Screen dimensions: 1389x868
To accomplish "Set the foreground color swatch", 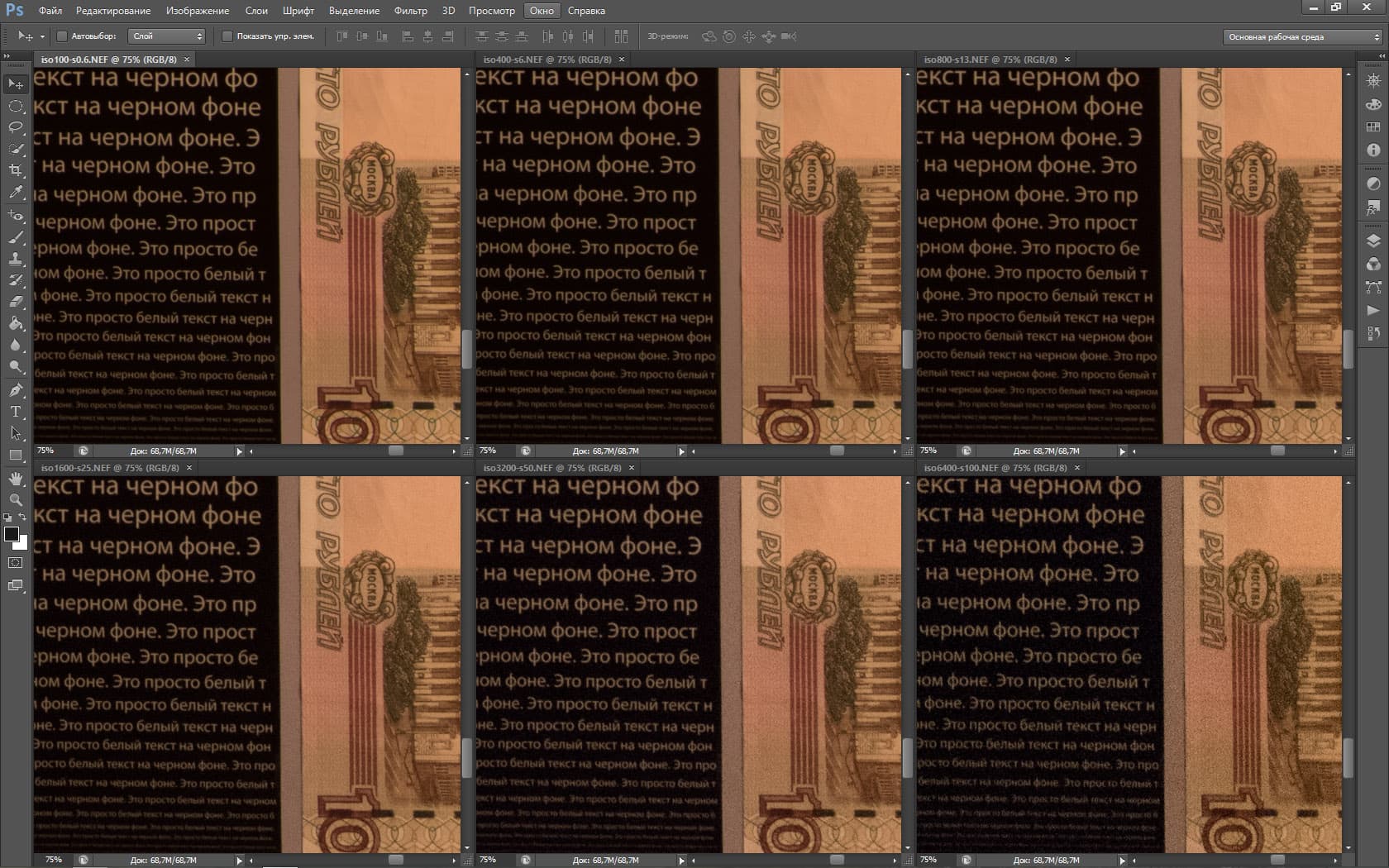I will 11,534.
